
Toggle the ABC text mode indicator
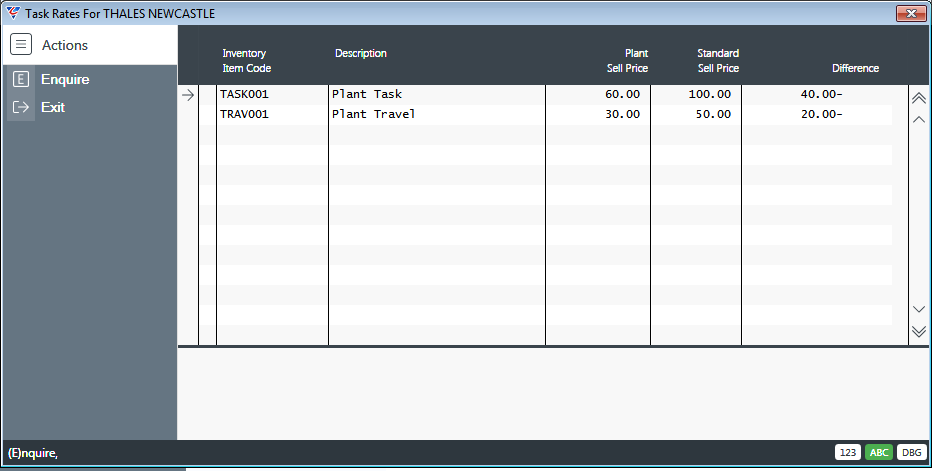pyautogui.click(x=879, y=453)
